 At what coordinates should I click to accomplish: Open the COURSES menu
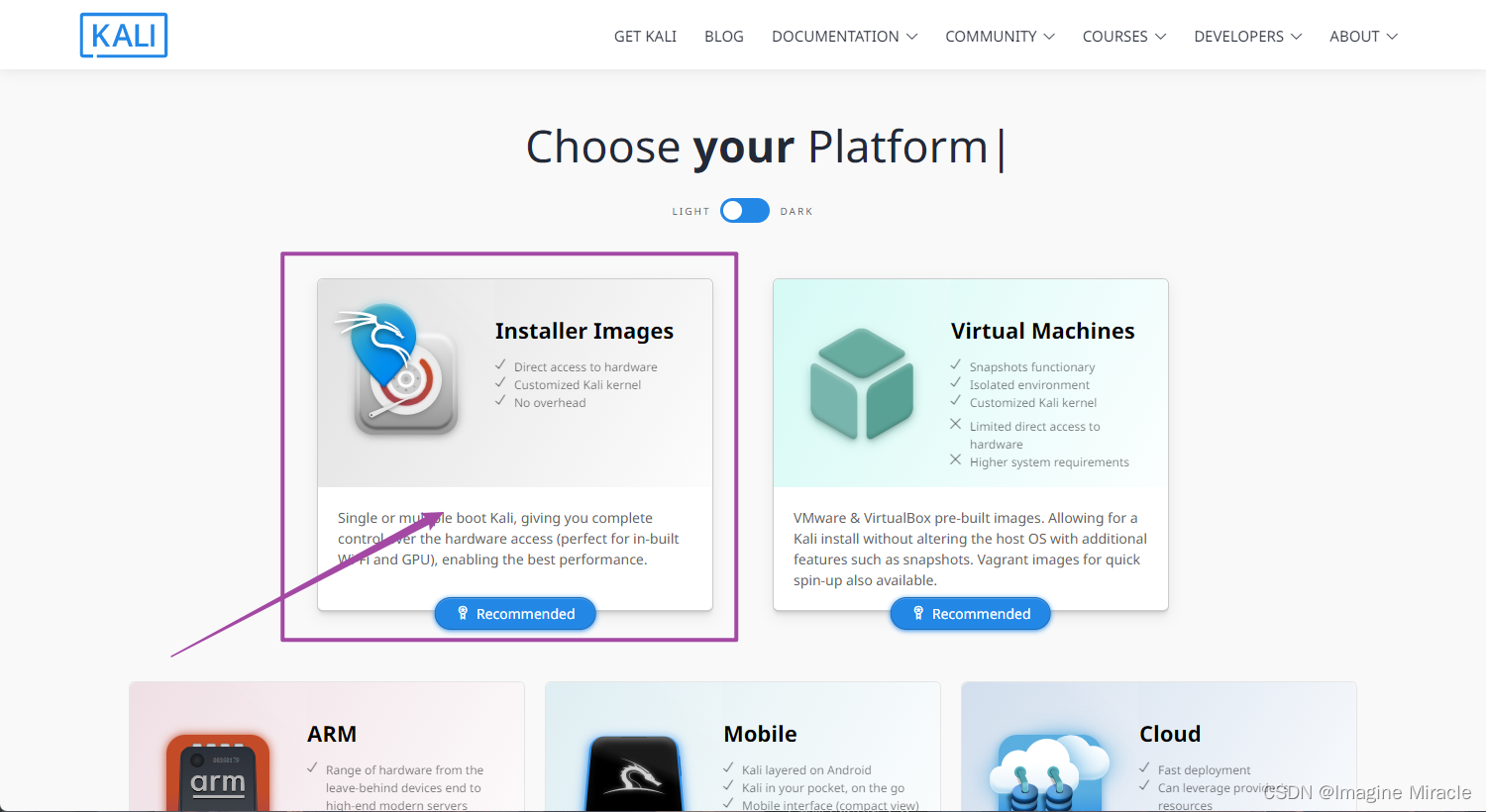tap(1124, 37)
